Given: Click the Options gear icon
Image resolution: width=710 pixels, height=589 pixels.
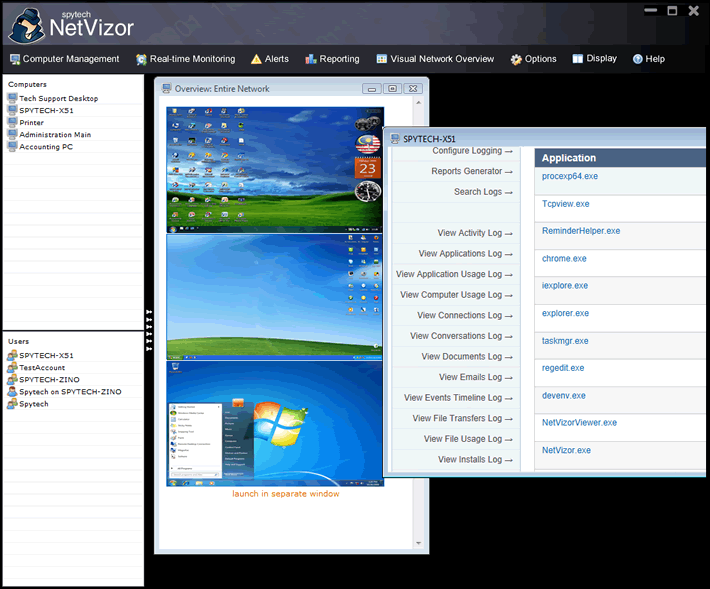Looking at the screenshot, I should point(516,59).
